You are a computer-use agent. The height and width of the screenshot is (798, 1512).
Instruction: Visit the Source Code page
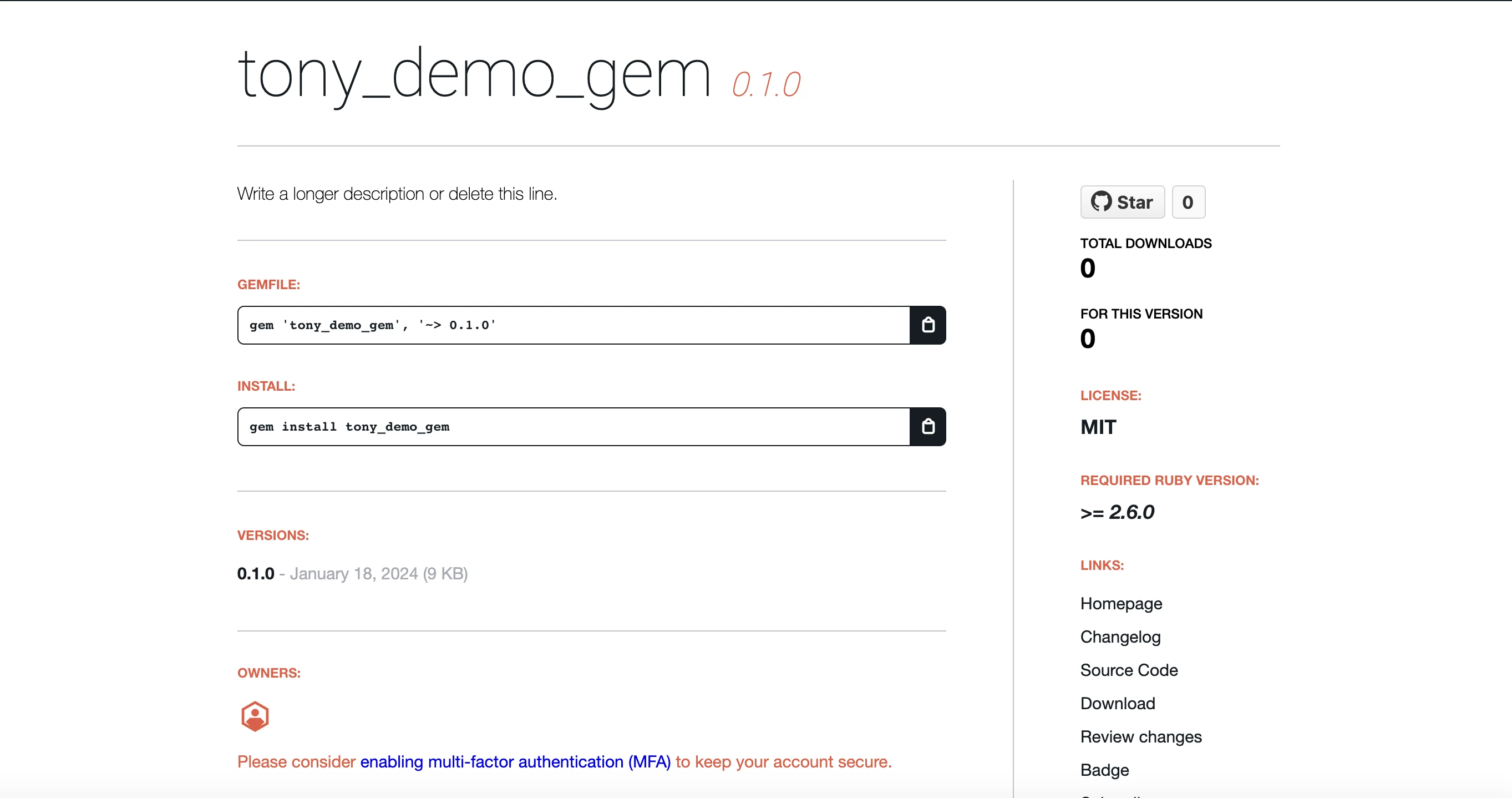1128,669
